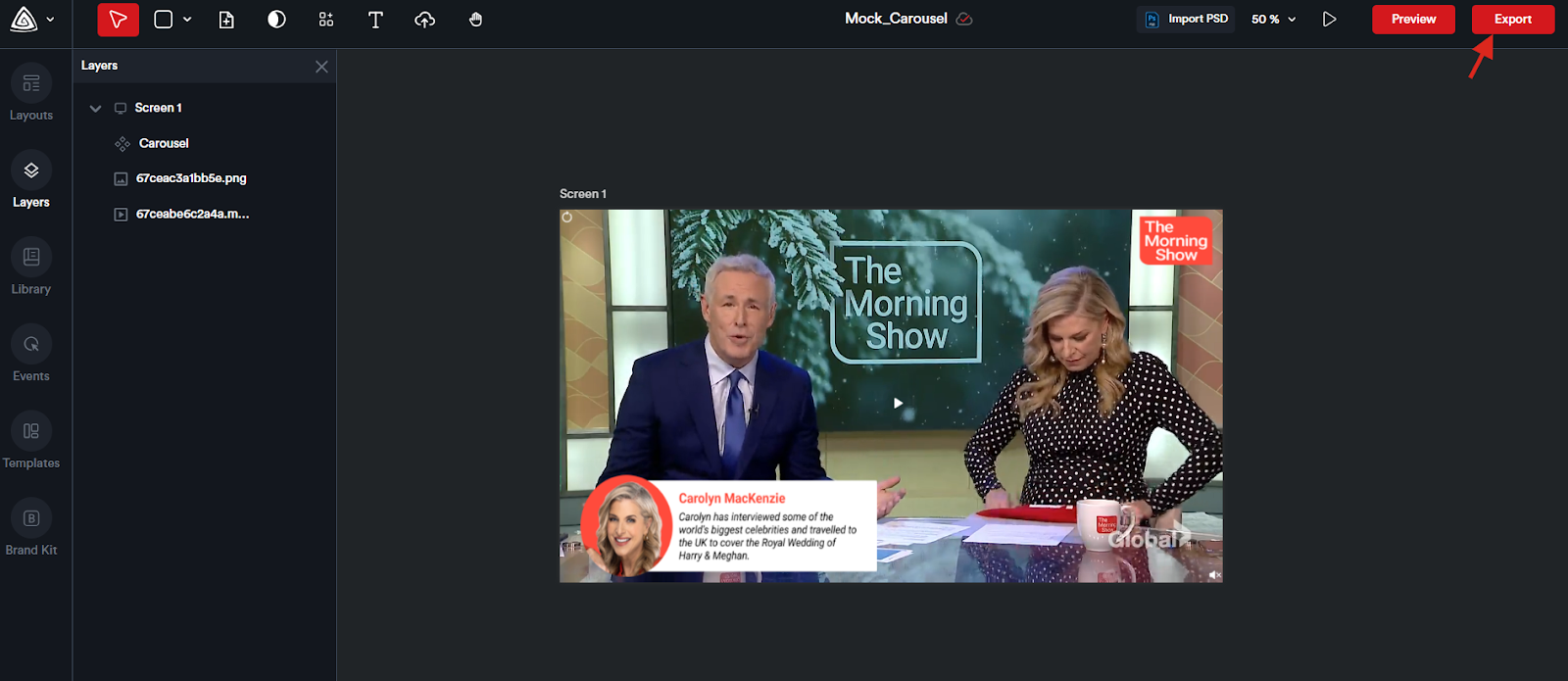Open the components widget icon

pos(326,20)
